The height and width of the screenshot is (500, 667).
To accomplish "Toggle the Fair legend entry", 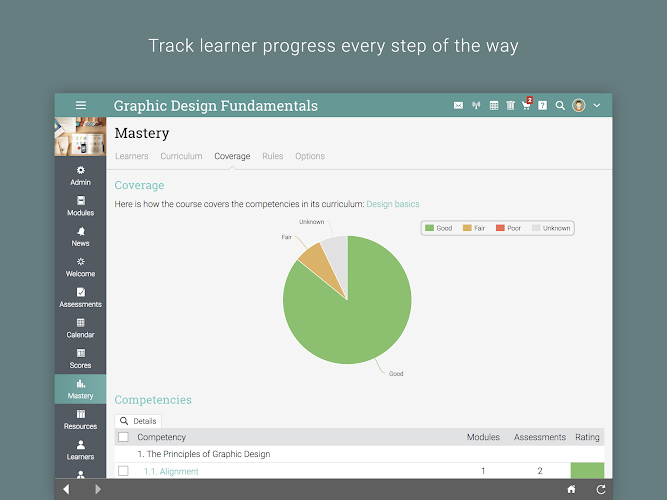I will (x=474, y=228).
